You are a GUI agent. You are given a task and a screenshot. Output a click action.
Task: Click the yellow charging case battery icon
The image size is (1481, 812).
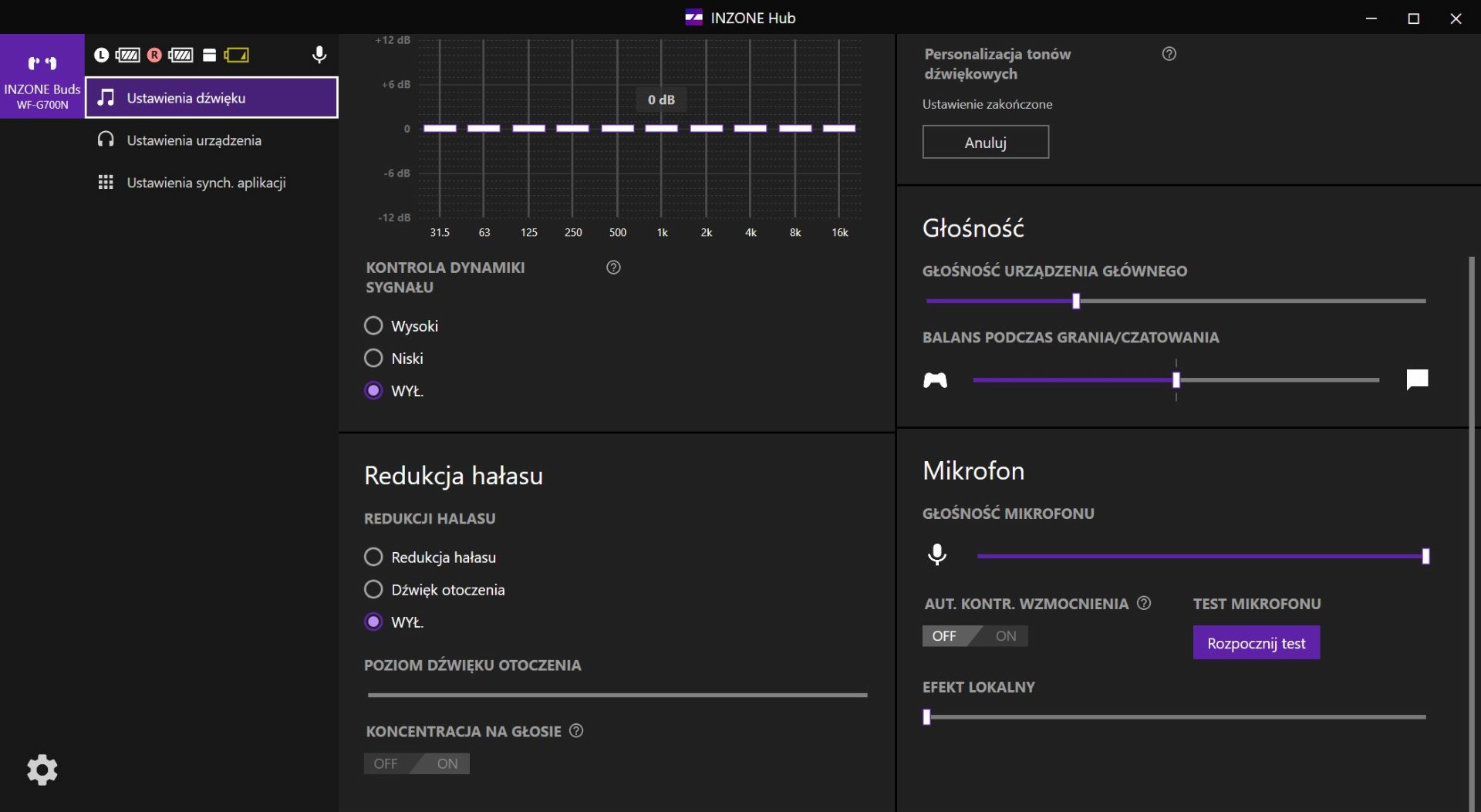237,55
